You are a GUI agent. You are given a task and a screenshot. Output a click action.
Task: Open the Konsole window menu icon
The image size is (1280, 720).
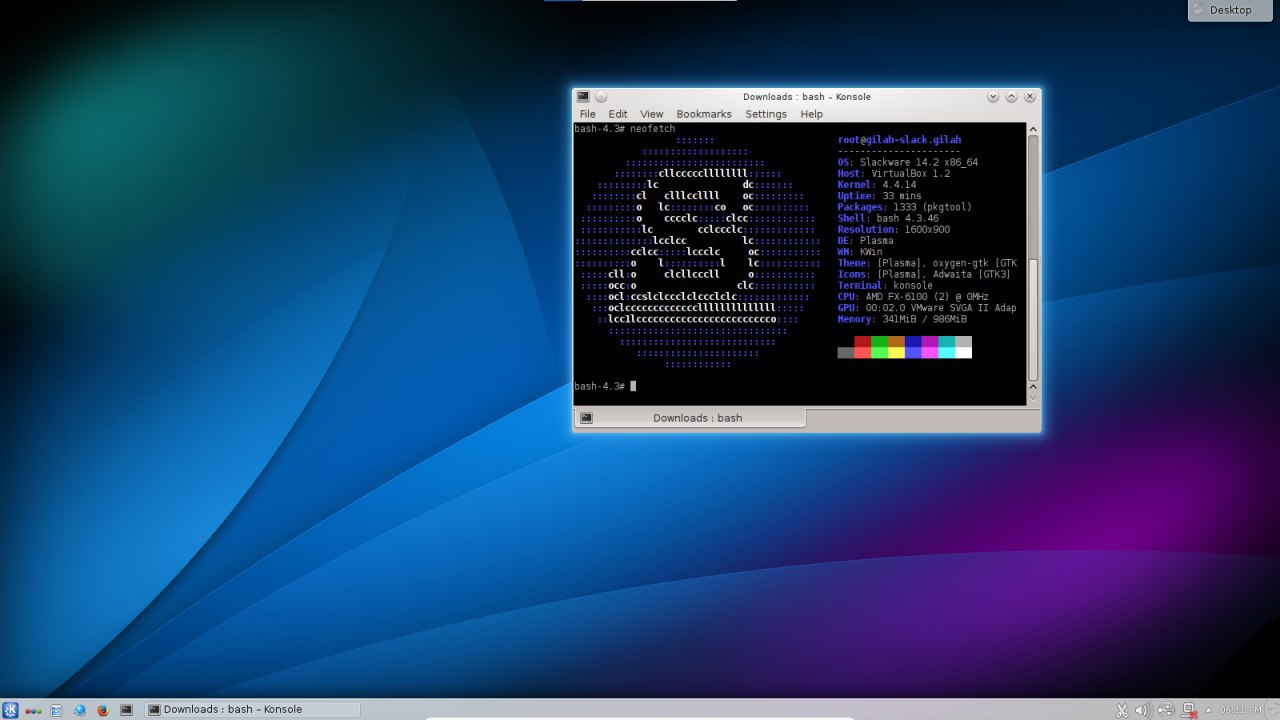point(583,97)
